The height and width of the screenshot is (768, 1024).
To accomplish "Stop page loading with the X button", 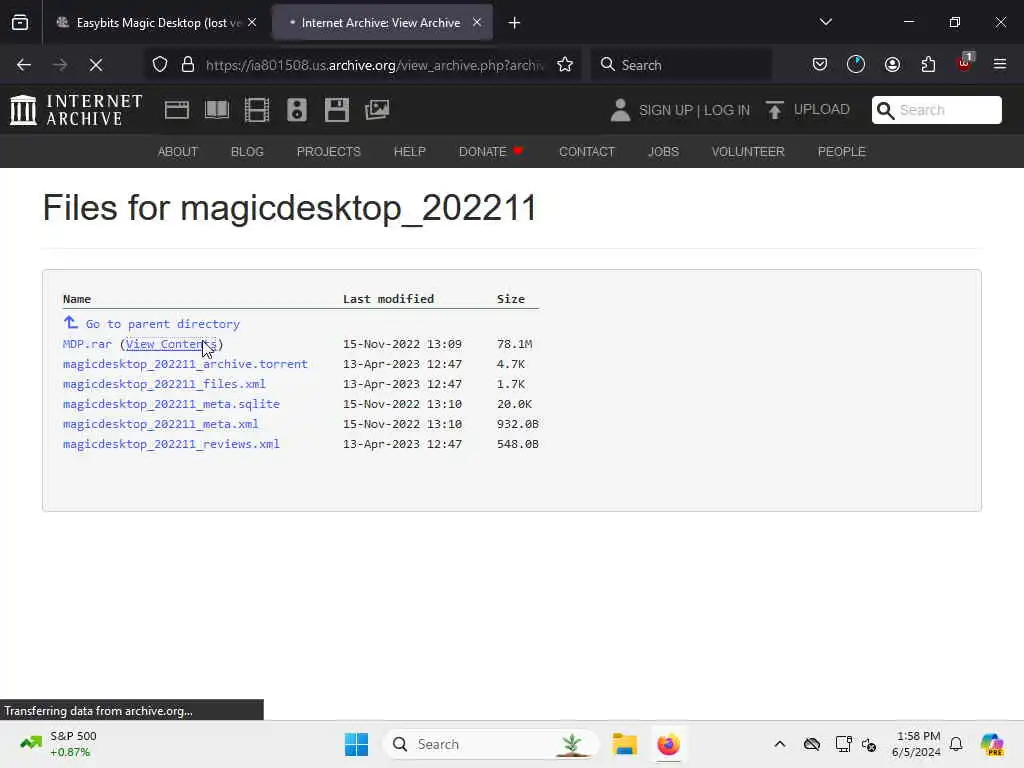I will [96, 65].
